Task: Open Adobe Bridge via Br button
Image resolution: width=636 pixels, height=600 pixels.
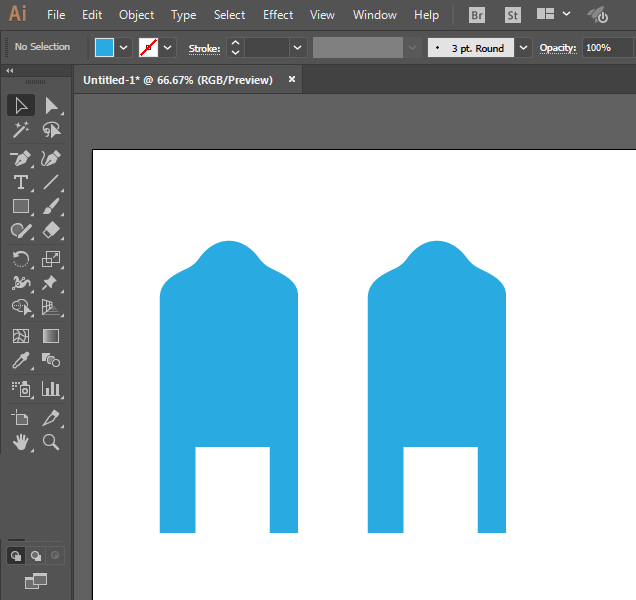Action: pyautogui.click(x=475, y=15)
